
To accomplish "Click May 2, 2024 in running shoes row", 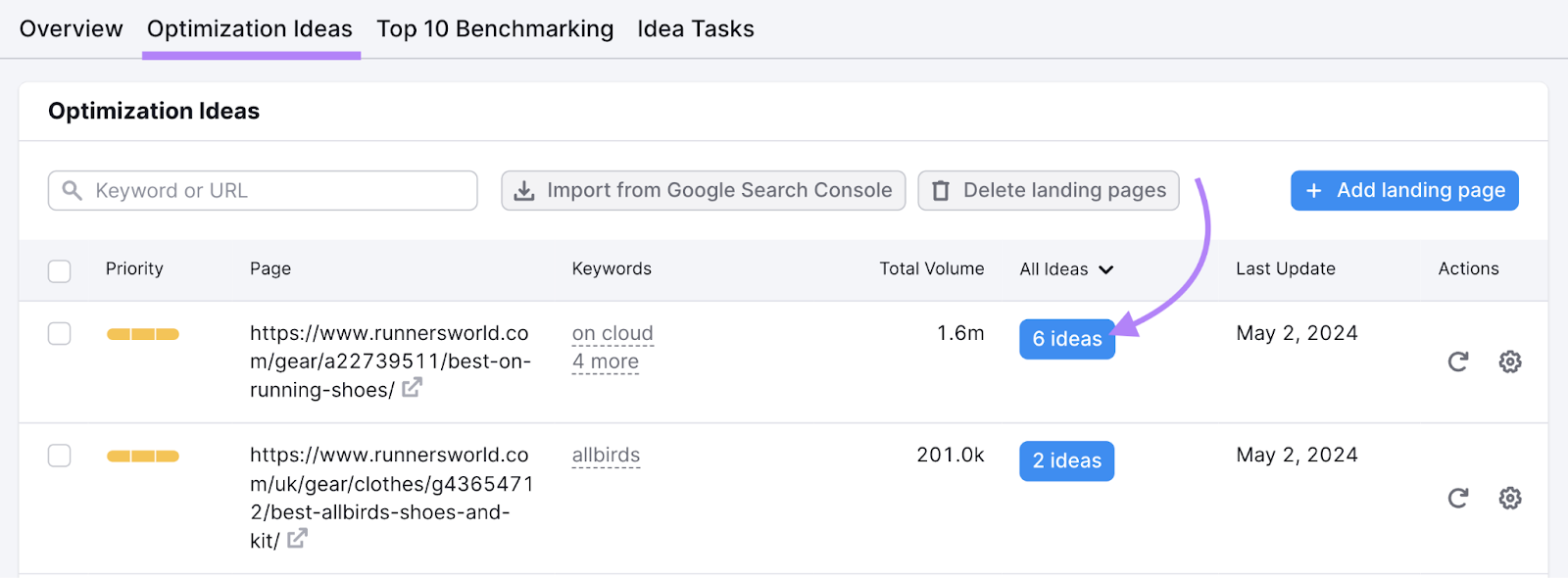I will click(1297, 333).
